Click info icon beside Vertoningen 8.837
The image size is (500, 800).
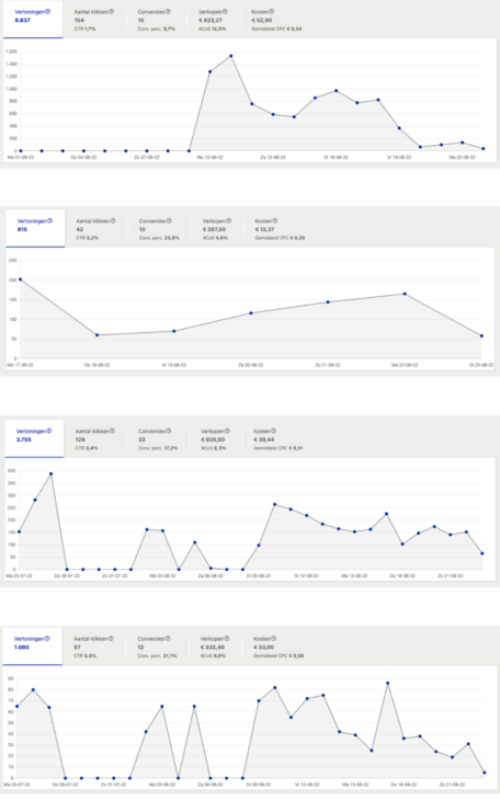tap(48, 11)
